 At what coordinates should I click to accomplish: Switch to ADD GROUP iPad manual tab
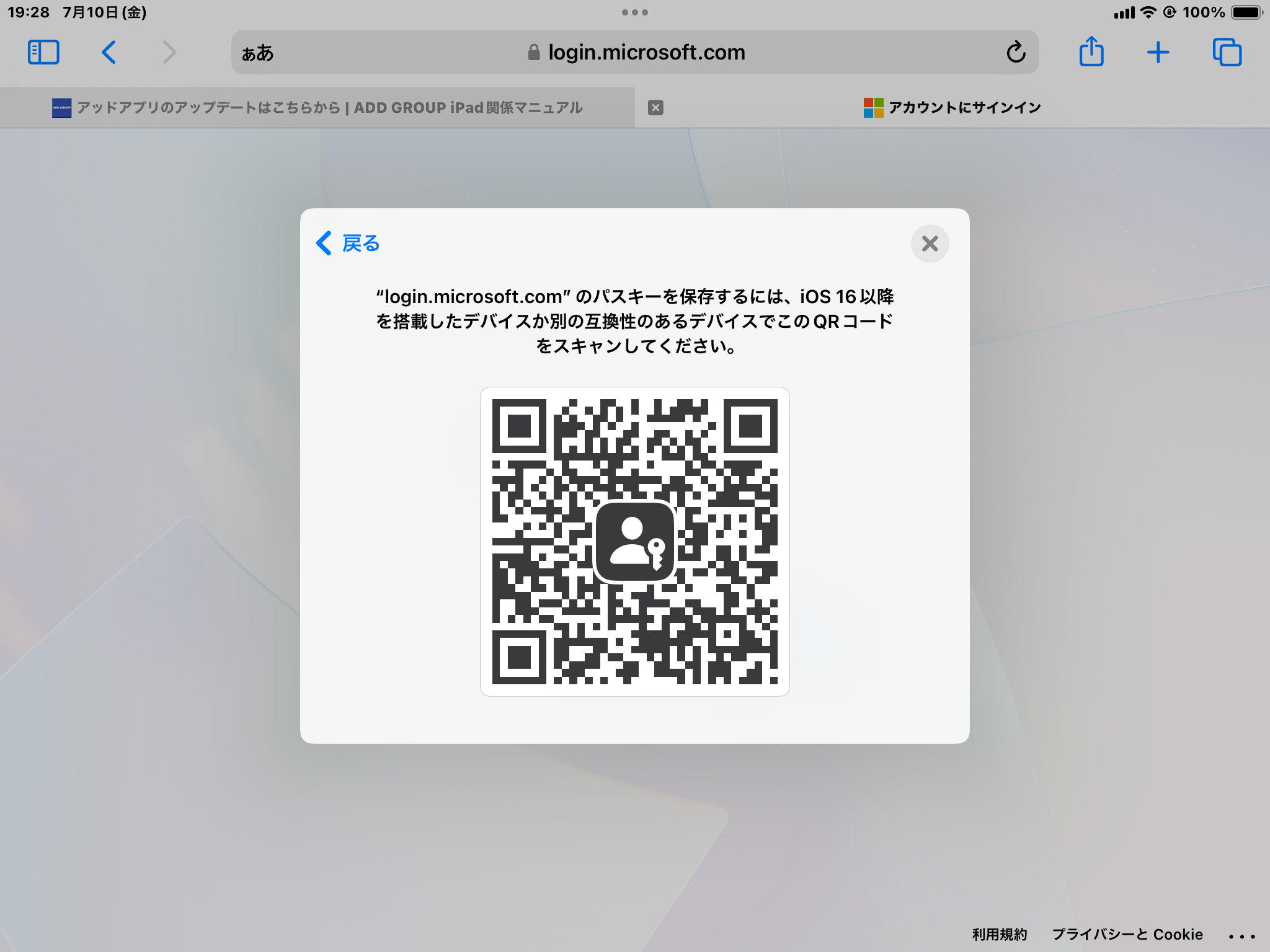tap(317, 108)
